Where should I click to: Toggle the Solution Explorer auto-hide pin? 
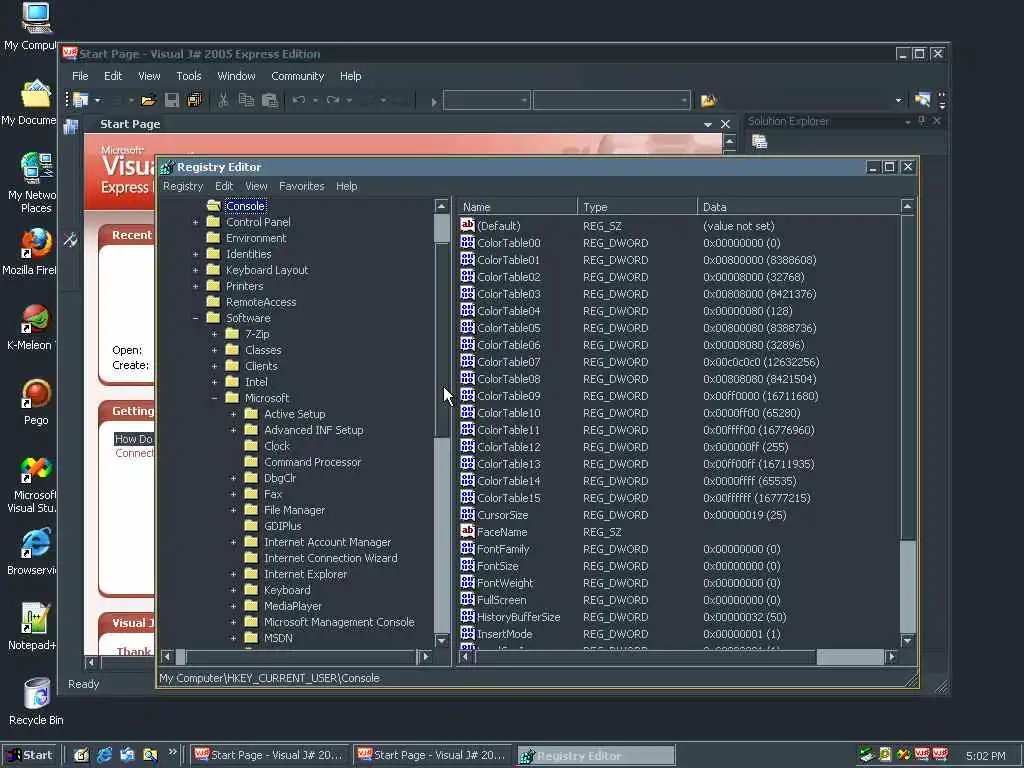click(x=921, y=121)
